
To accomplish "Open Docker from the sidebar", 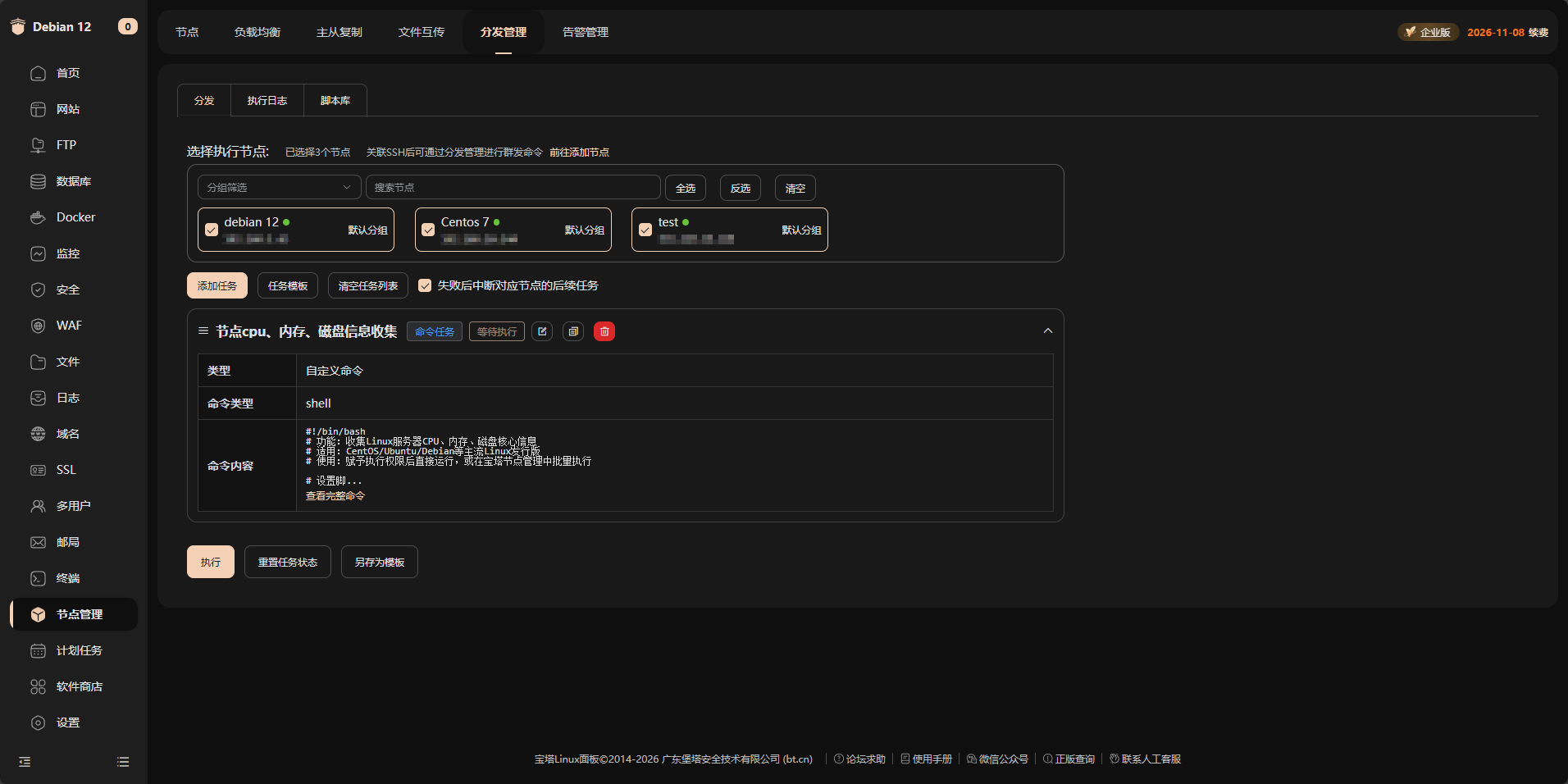I will (x=75, y=217).
